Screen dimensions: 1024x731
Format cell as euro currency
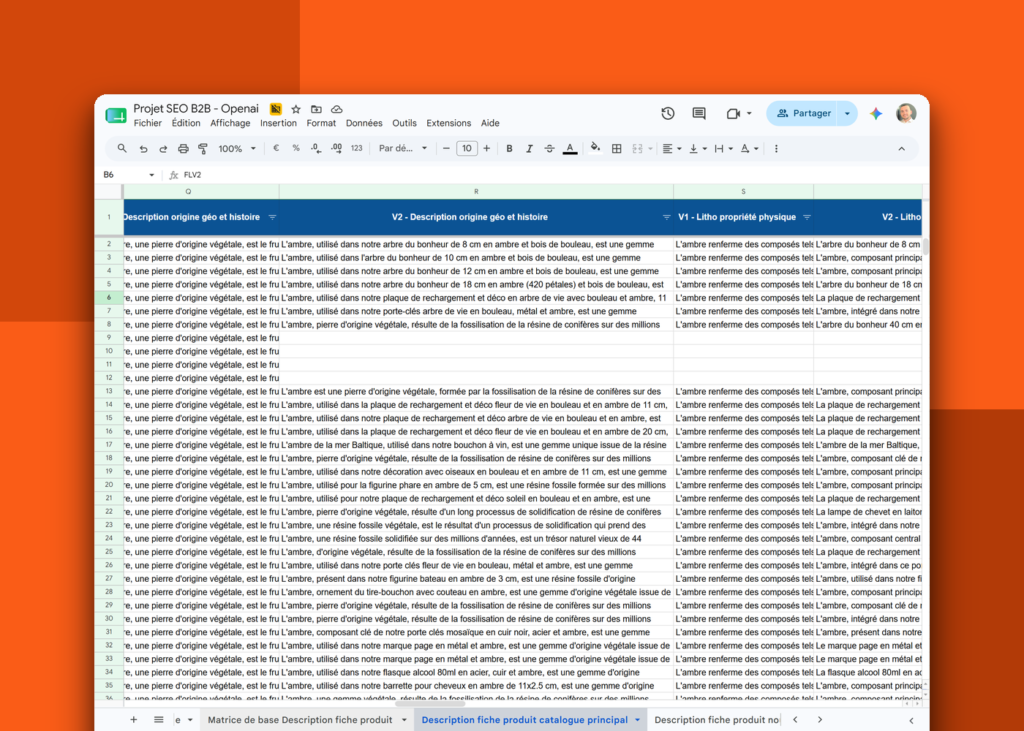(276, 148)
